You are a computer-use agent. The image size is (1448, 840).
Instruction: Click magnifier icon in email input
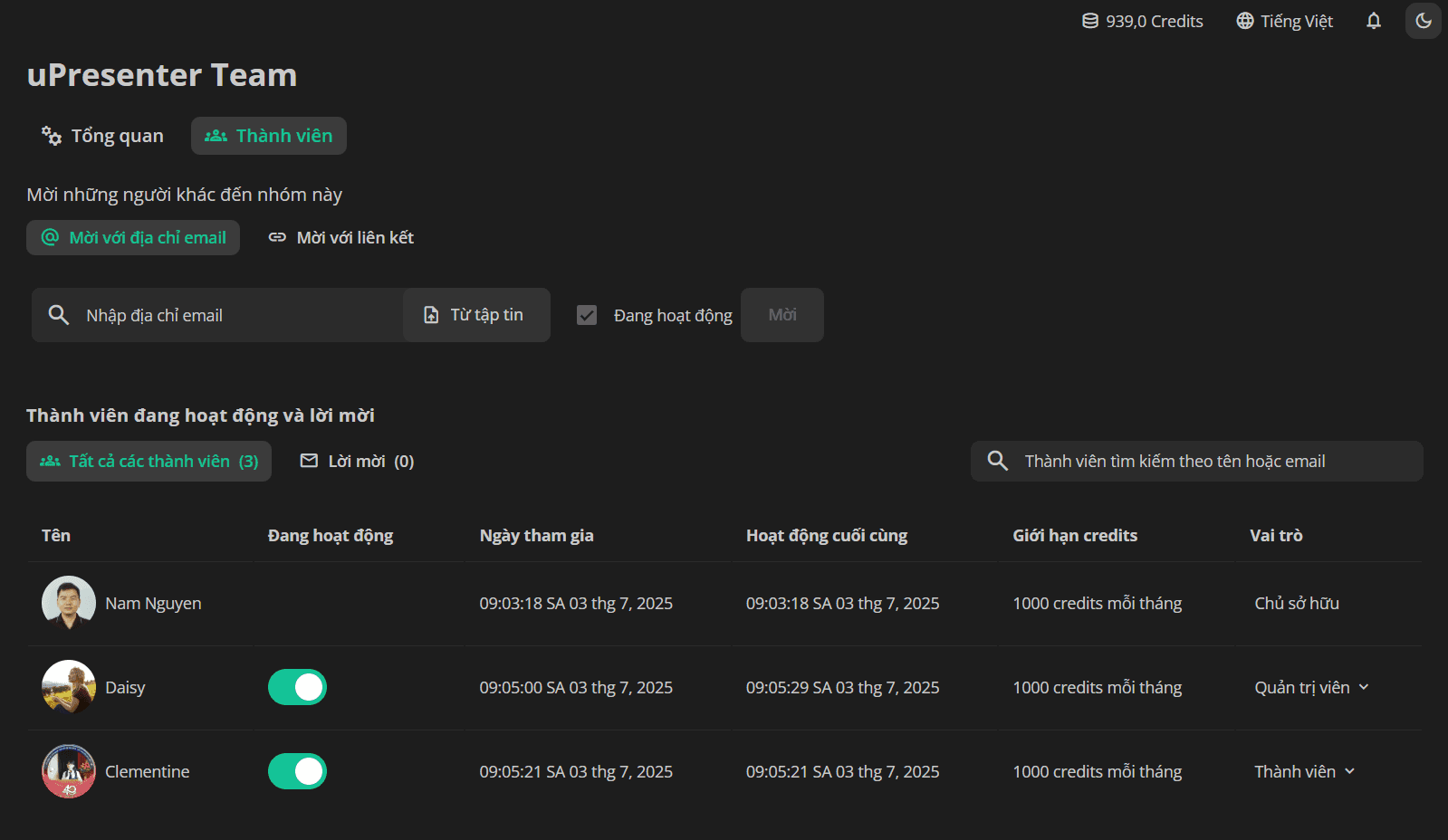tap(59, 315)
